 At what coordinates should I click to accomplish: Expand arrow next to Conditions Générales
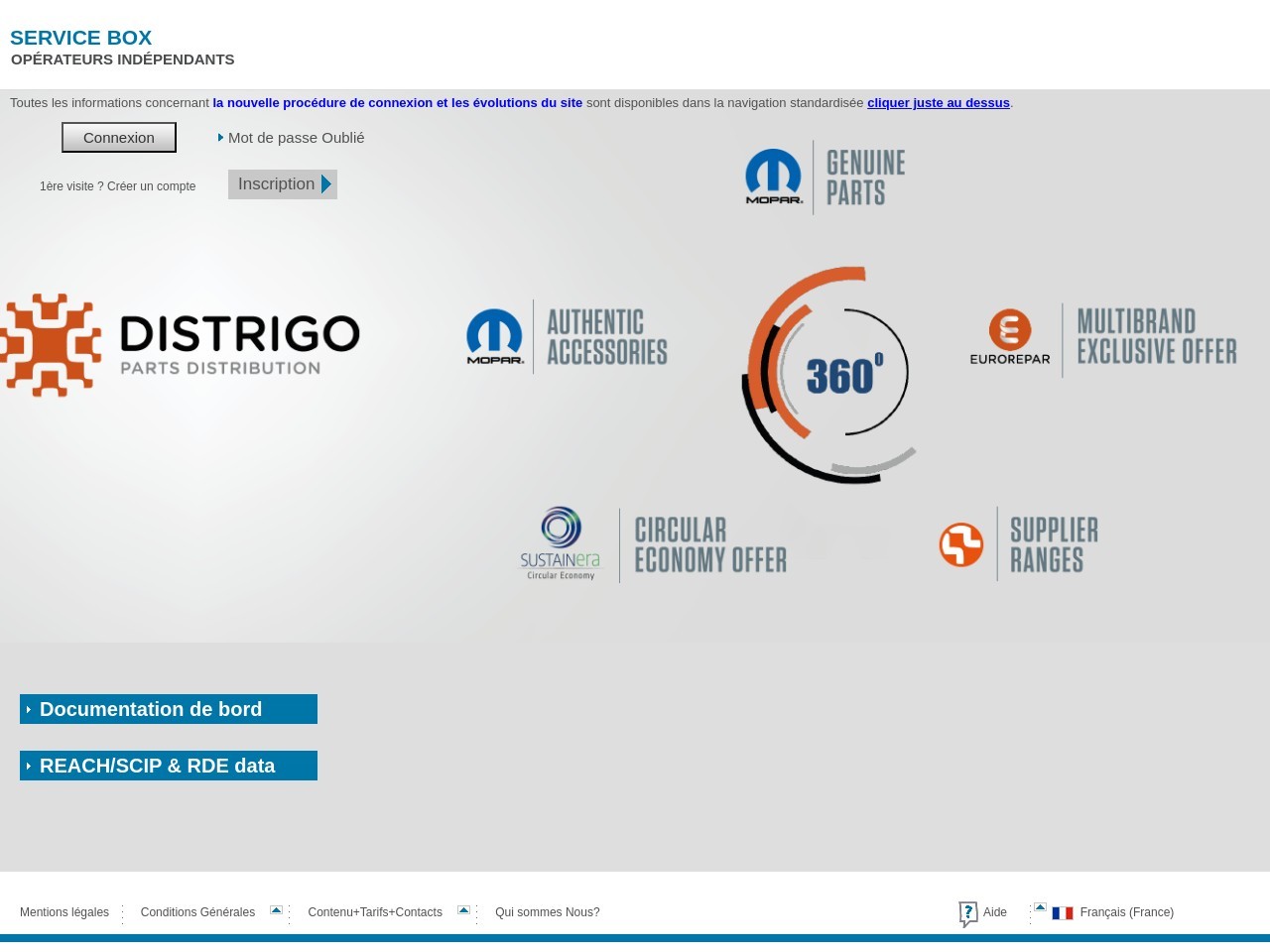click(277, 909)
